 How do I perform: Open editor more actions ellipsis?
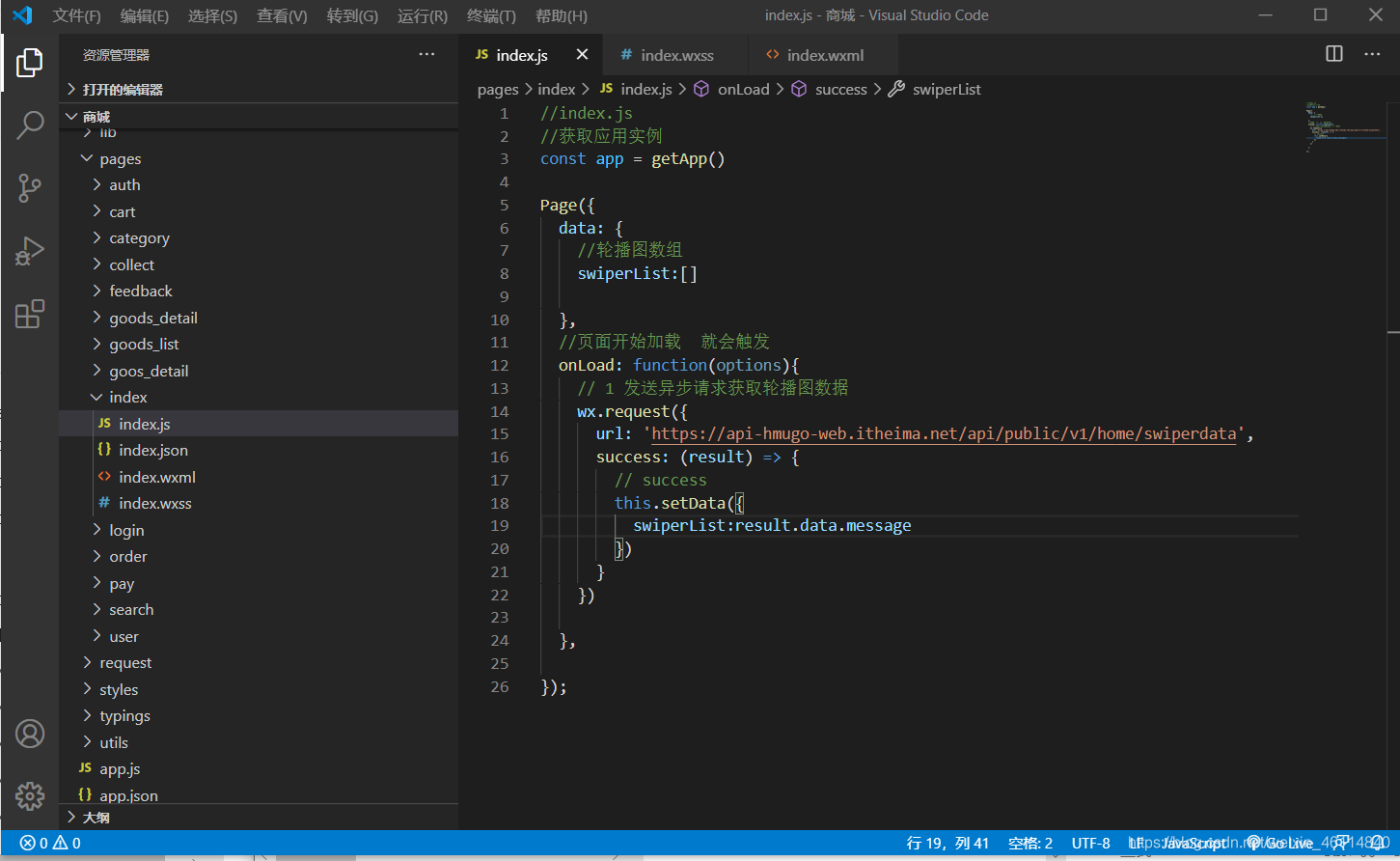pyautogui.click(x=1372, y=54)
